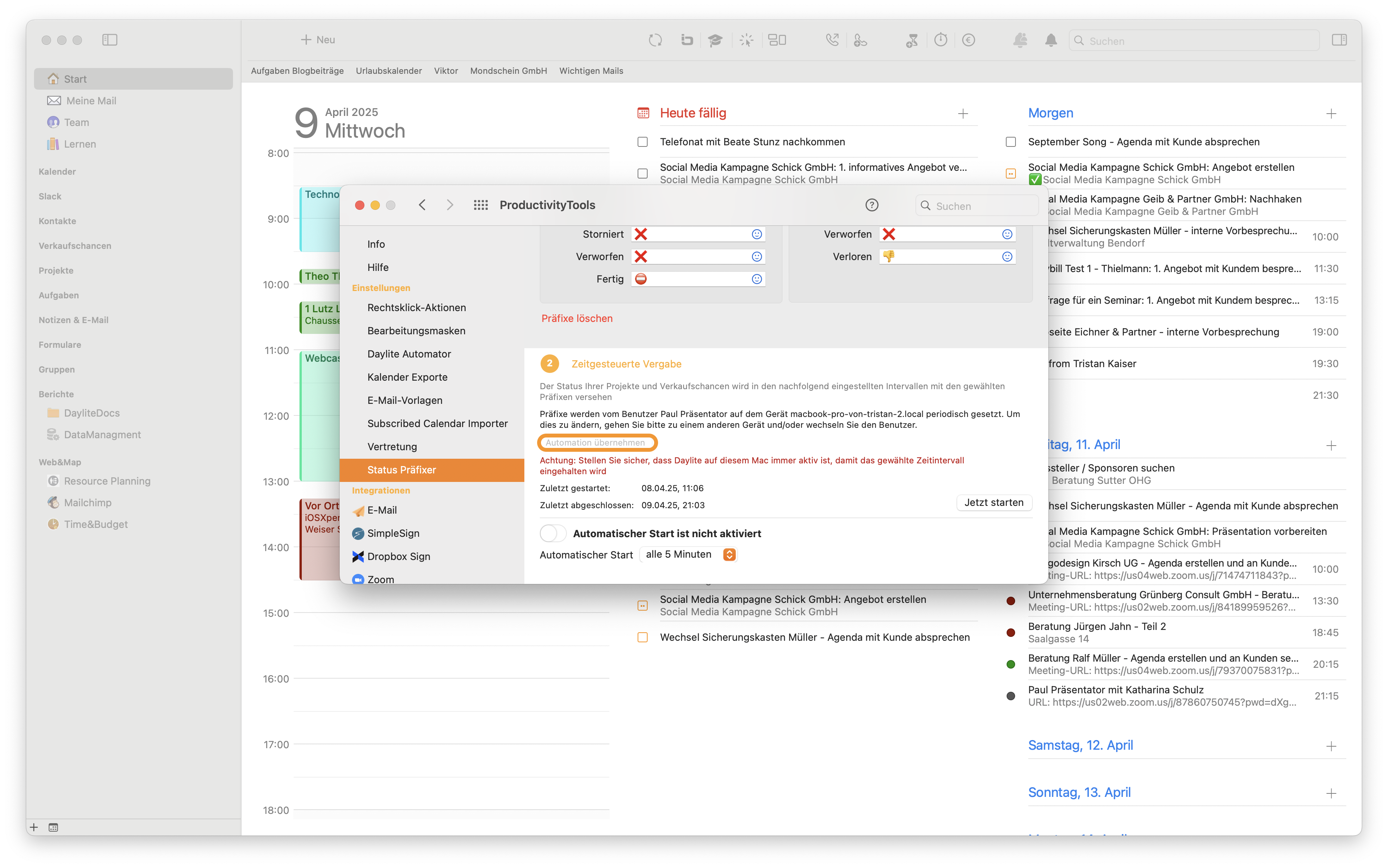Add item to Morgen with plus
Screen dimensions: 1388x868
point(1331,114)
